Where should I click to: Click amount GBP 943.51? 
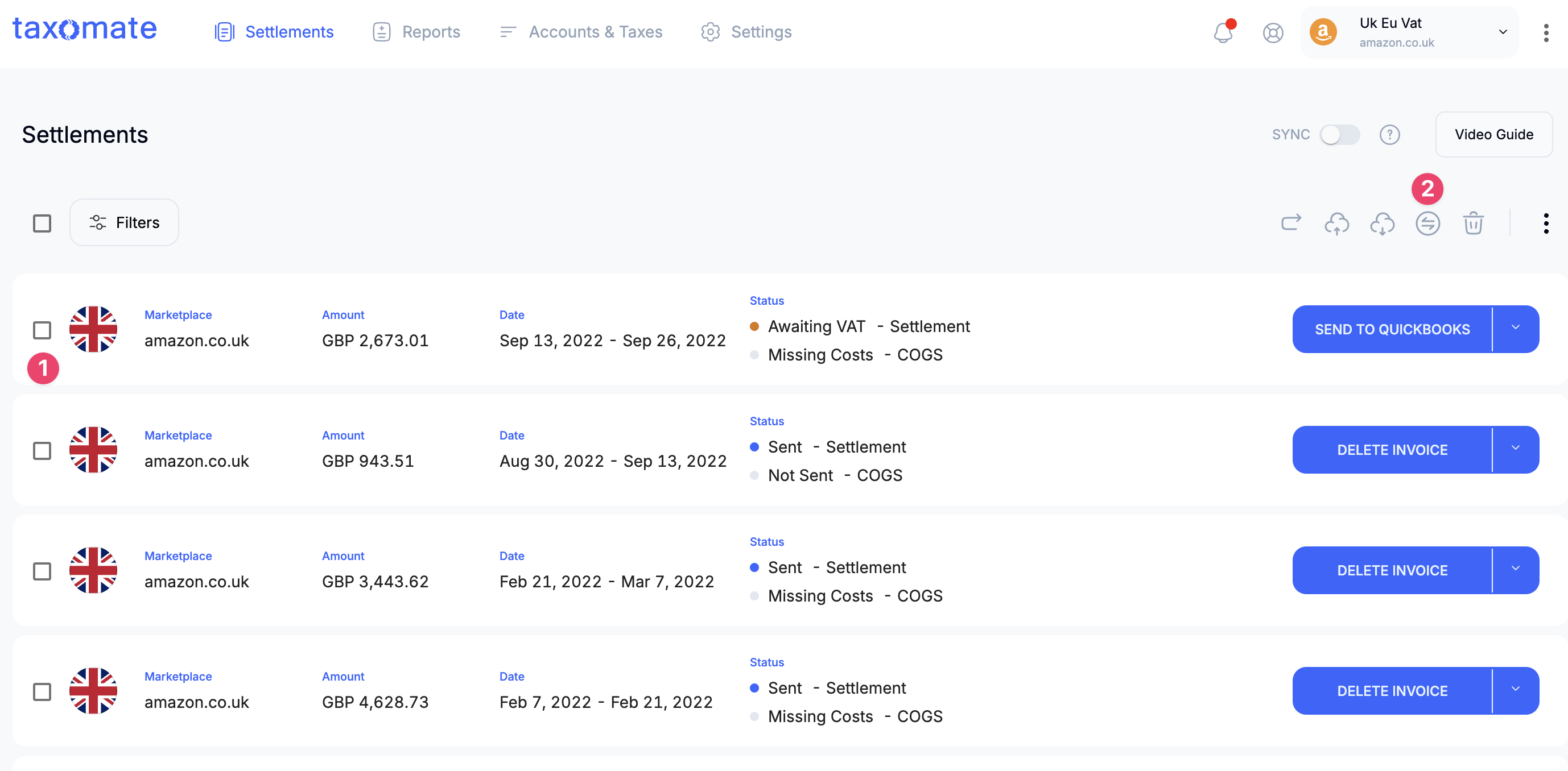(x=368, y=461)
